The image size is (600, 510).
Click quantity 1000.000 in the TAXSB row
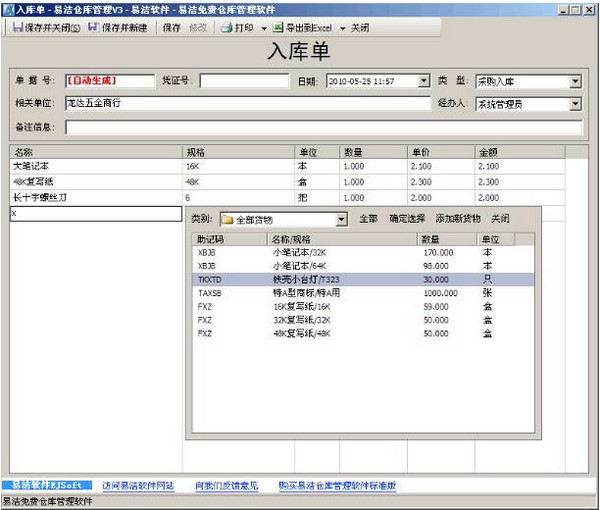[x=440, y=293]
